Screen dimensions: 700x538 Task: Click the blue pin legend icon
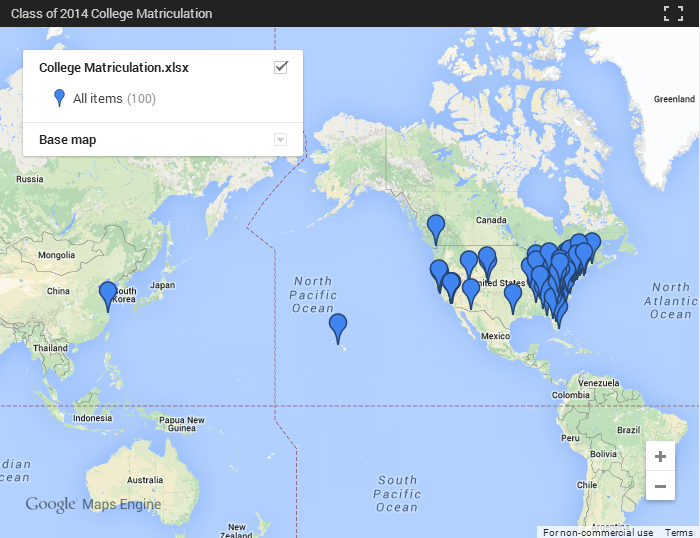point(59,98)
